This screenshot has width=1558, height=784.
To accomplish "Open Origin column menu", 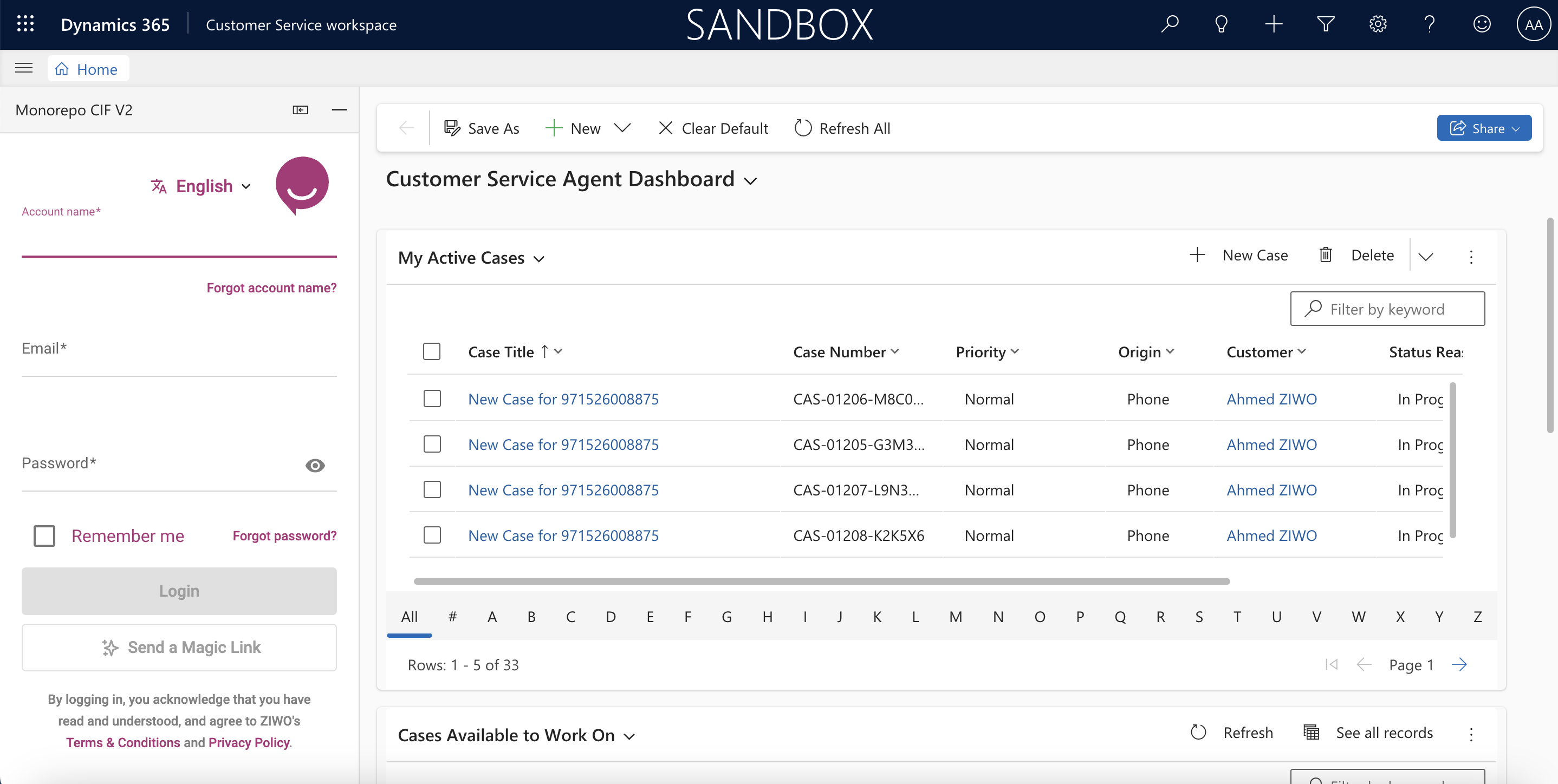I will 1146,352.
